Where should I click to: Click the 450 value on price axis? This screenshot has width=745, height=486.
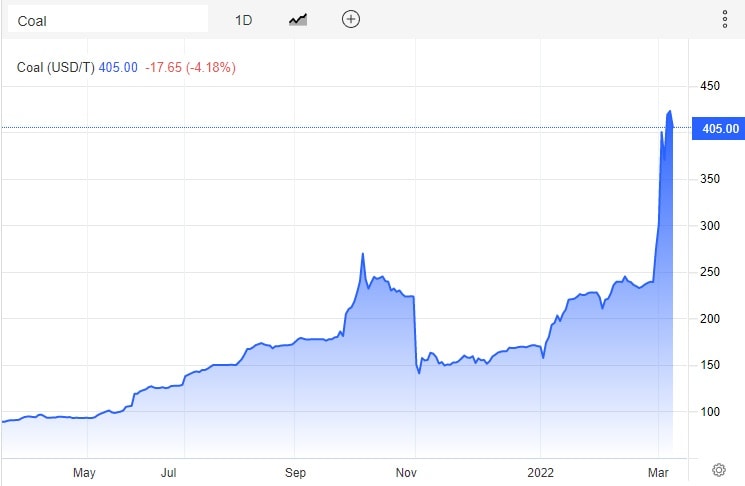point(711,87)
